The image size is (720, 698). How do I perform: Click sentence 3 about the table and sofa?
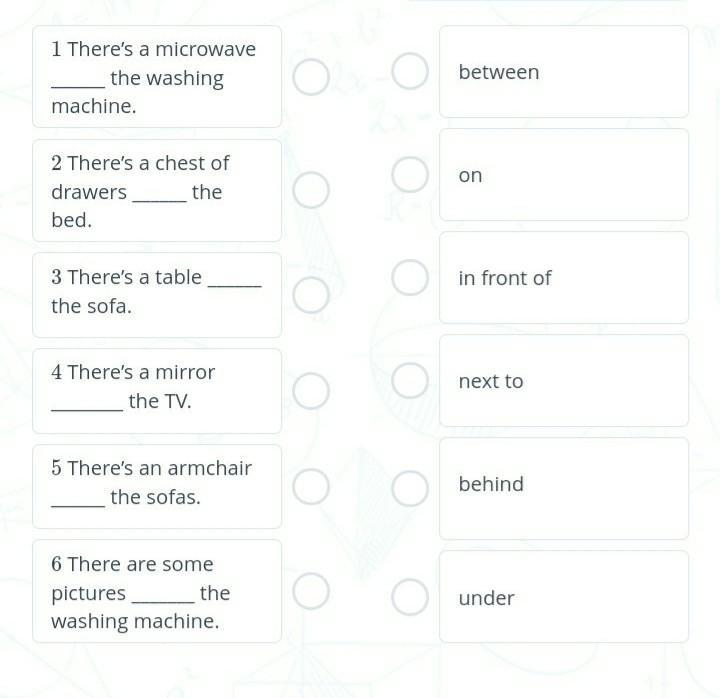pos(157,294)
